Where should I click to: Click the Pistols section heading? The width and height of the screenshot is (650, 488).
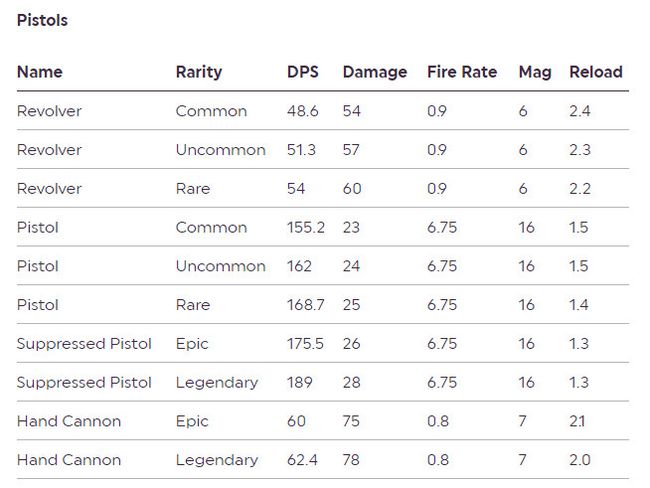tap(42, 20)
